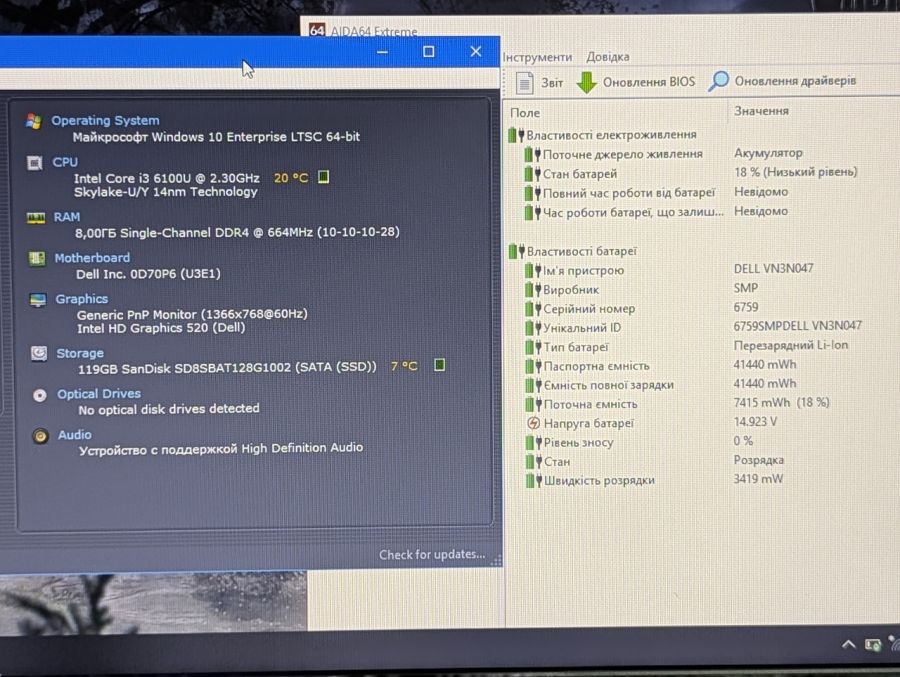The image size is (900, 677).
Task: Open the Operating System section link
Action: pyautogui.click(x=106, y=121)
